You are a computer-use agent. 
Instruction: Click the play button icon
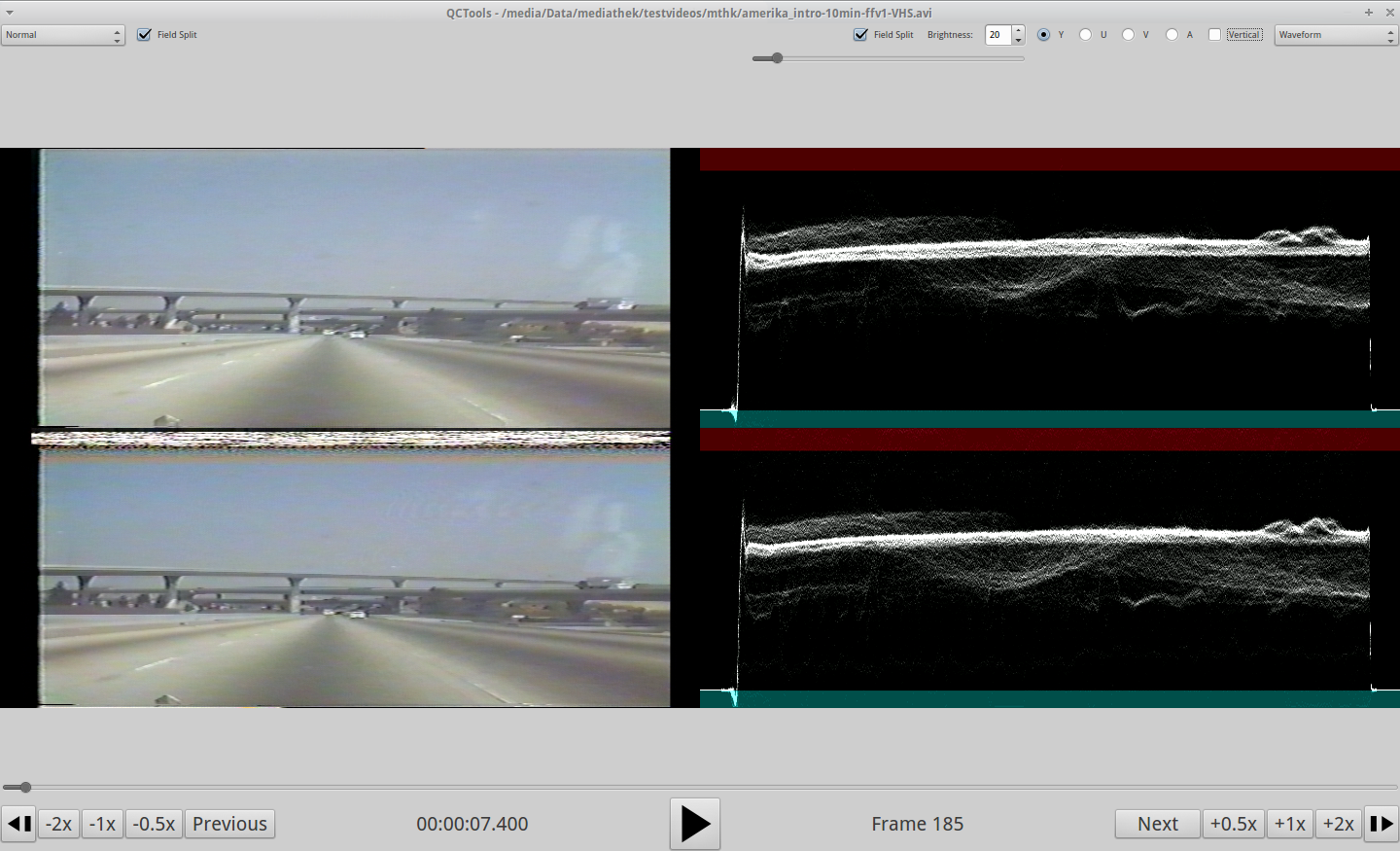[694, 824]
